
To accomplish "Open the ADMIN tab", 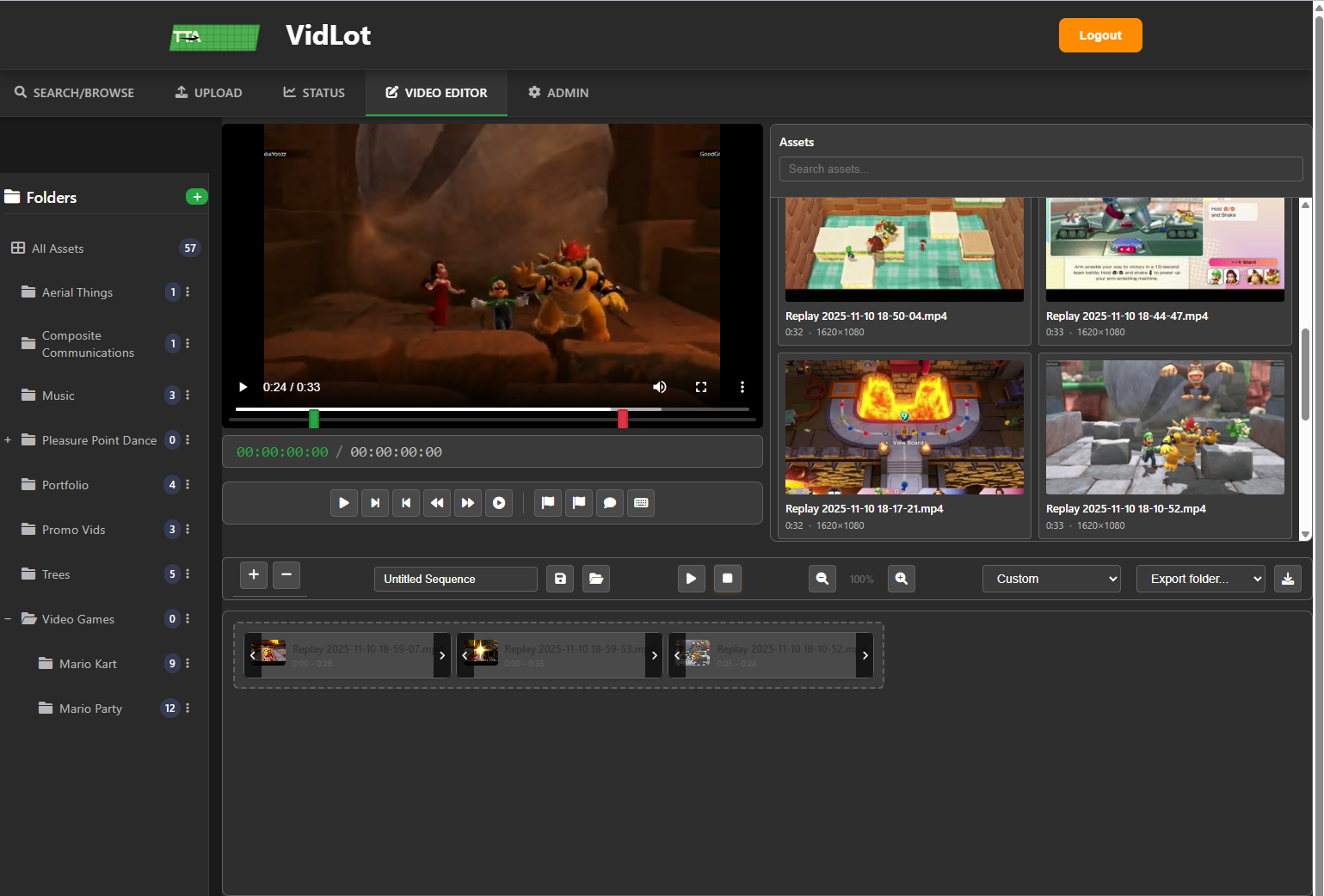I will [557, 93].
